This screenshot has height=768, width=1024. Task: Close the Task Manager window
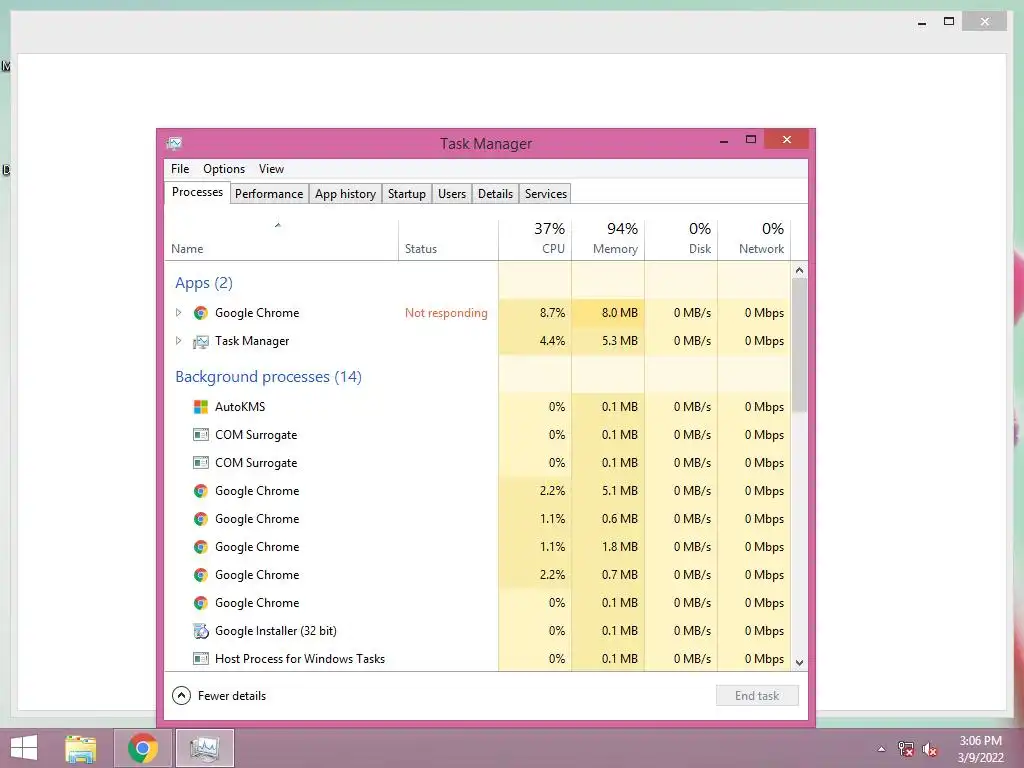(786, 139)
